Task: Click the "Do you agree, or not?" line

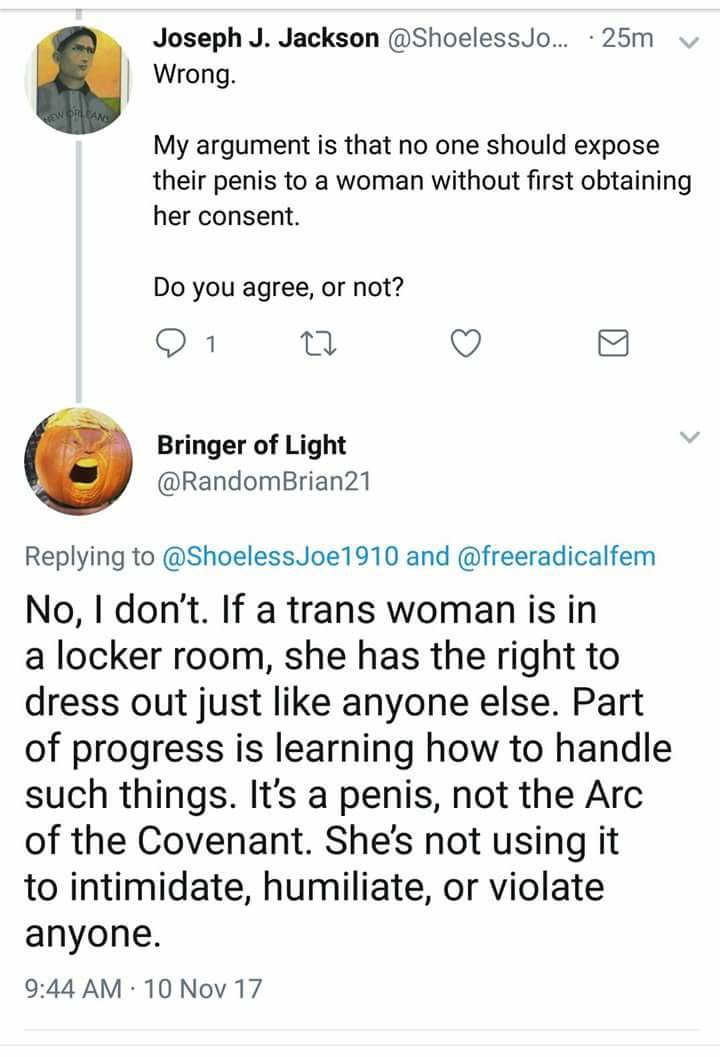Action: tap(278, 287)
